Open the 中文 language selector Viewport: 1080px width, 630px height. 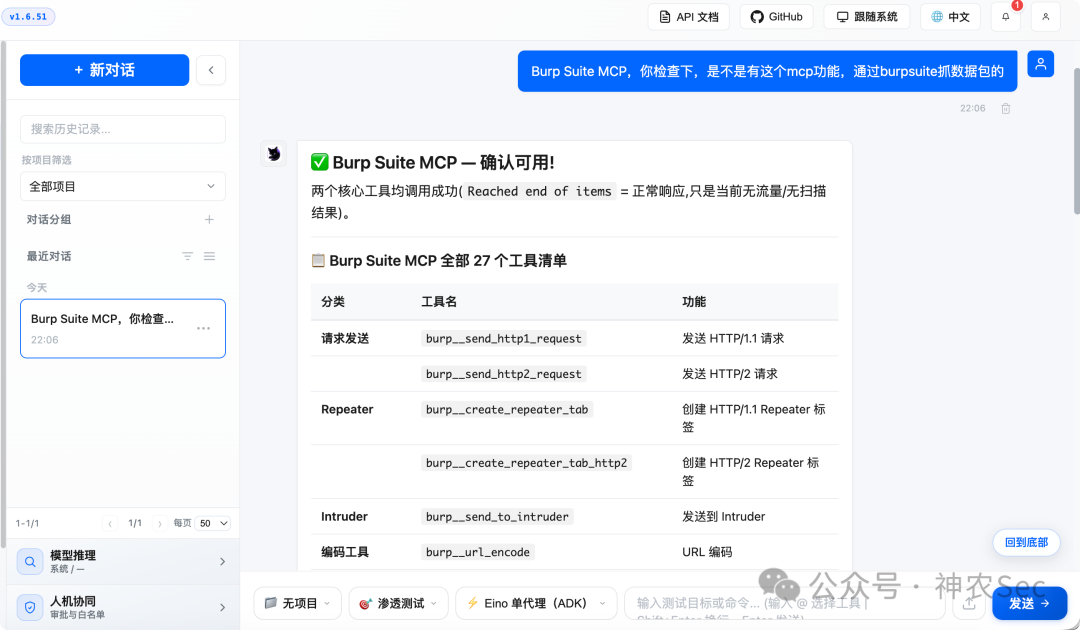point(951,17)
